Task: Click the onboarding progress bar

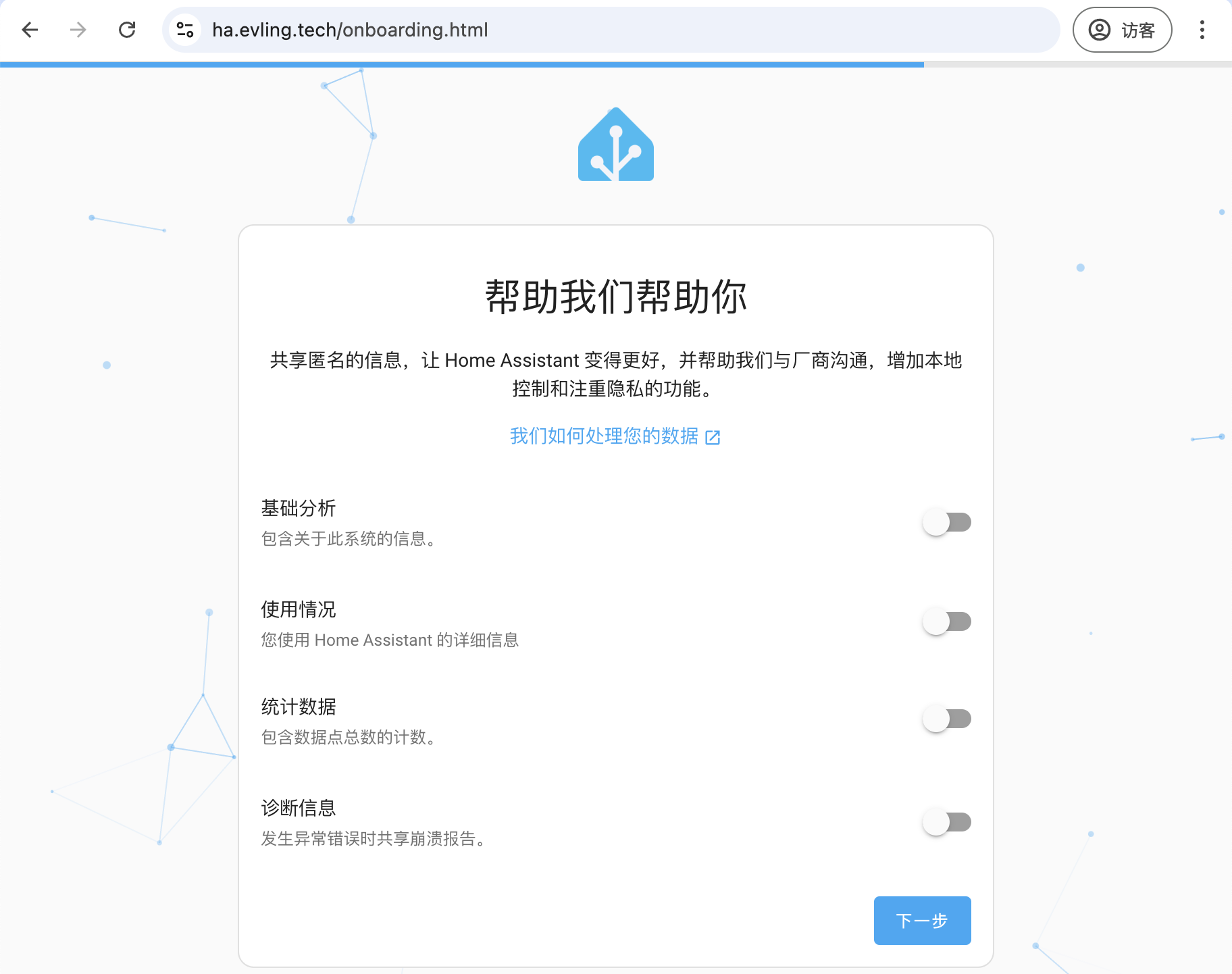Action: tap(616, 65)
